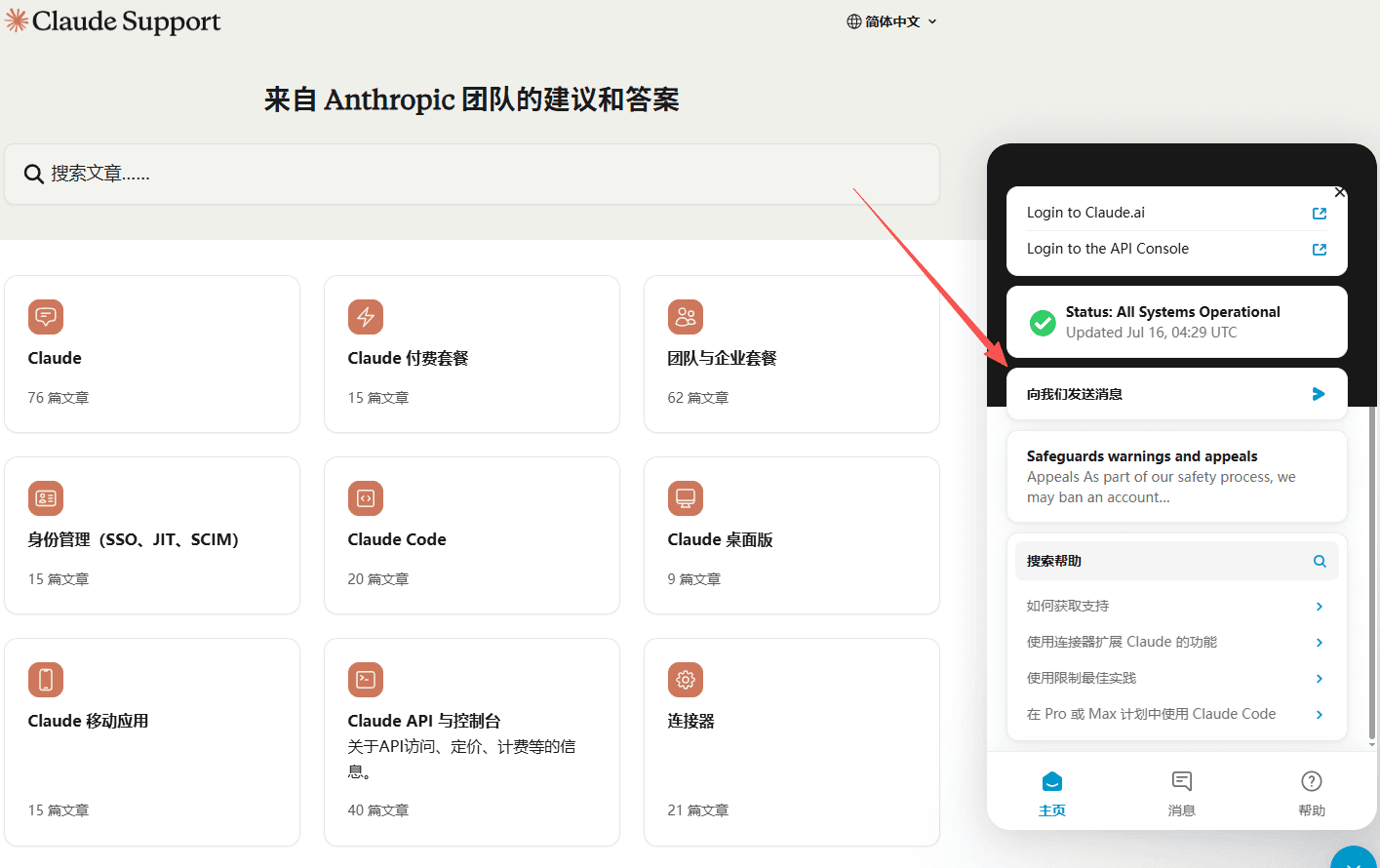This screenshot has height=868, width=1380.
Task: Open the Login to the API Console link
Action: pyautogui.click(x=1176, y=249)
